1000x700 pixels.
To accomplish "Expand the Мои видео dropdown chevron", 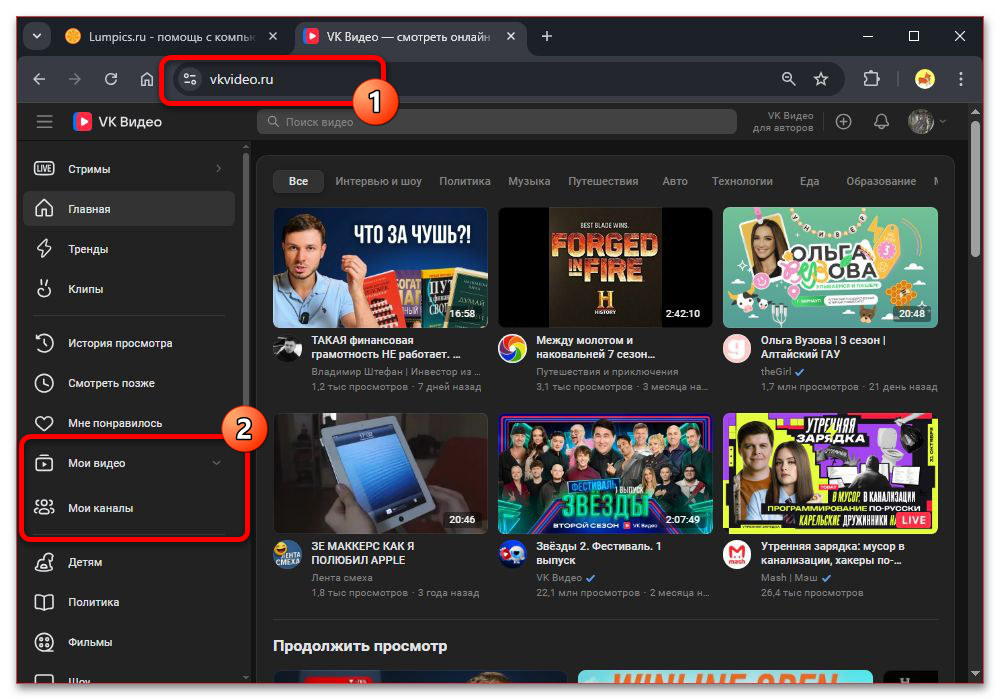I will tap(217, 463).
